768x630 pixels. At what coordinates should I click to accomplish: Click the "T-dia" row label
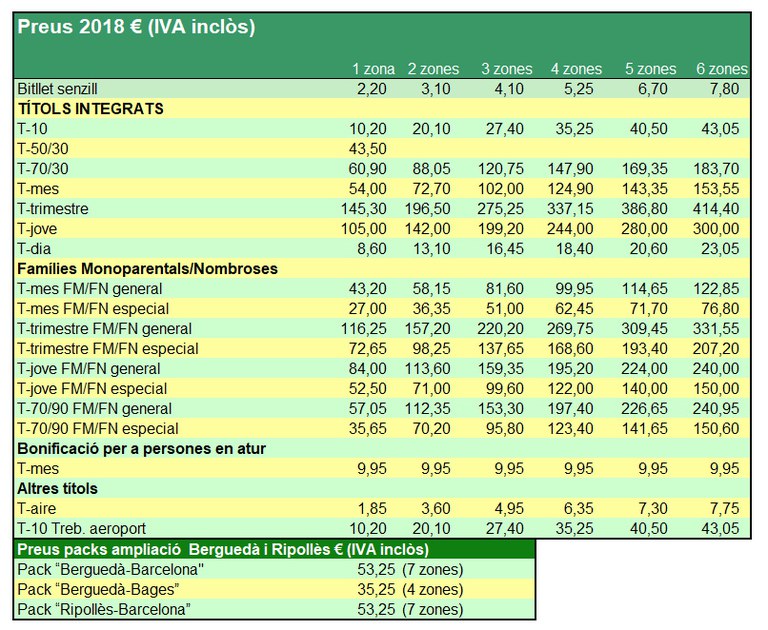pyautogui.click(x=37, y=248)
